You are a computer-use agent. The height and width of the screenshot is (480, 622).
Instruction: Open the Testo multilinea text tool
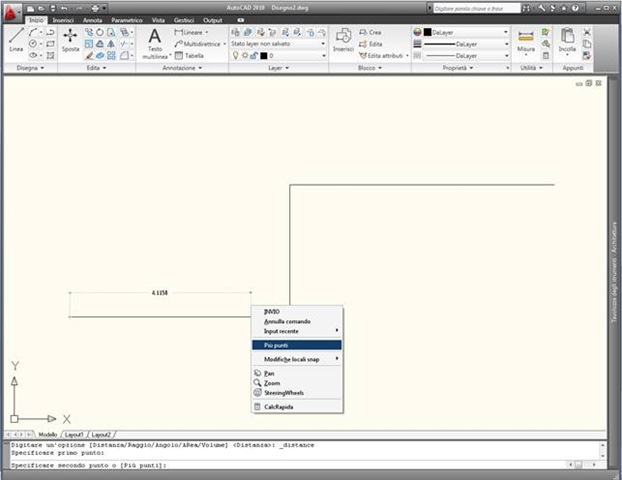[x=155, y=44]
